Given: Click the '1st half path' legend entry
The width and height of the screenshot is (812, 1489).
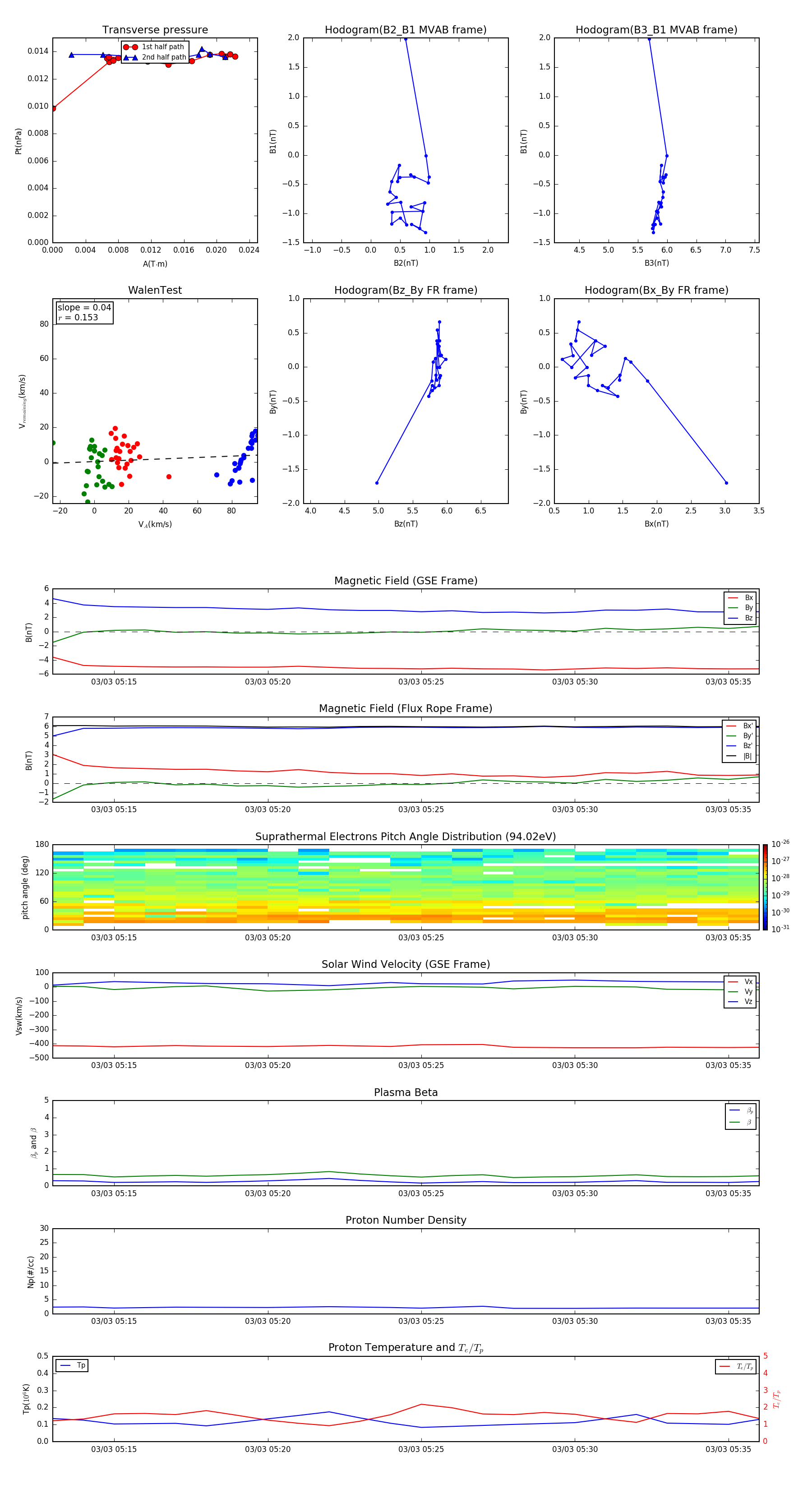Looking at the screenshot, I should [154, 47].
